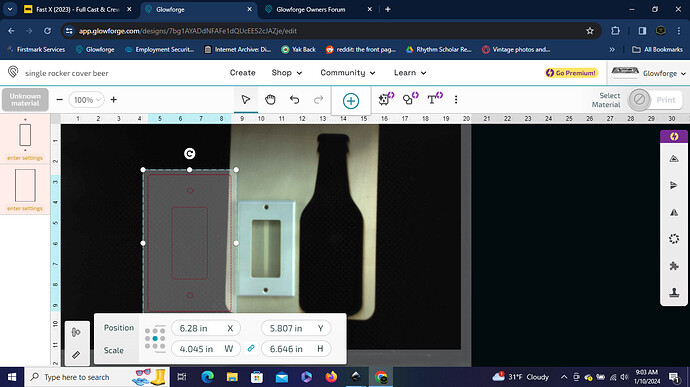Click the Go Premium! button
This screenshot has height=387, width=690.
coord(571,73)
